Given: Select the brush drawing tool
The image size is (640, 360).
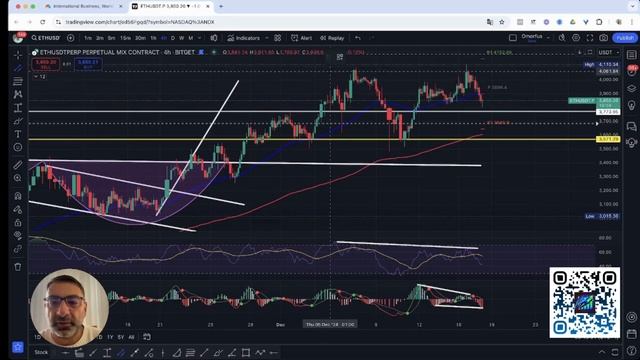Looking at the screenshot, I should (18, 121).
